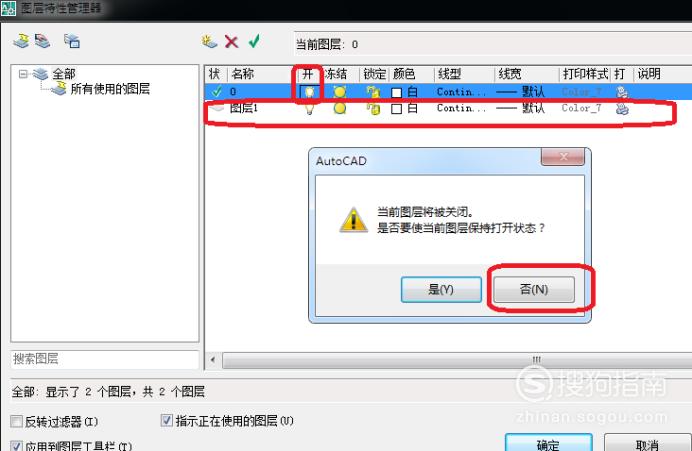Select the 所有使用的图层 tree item
Viewport: 692px width, 451px height.
[110, 89]
